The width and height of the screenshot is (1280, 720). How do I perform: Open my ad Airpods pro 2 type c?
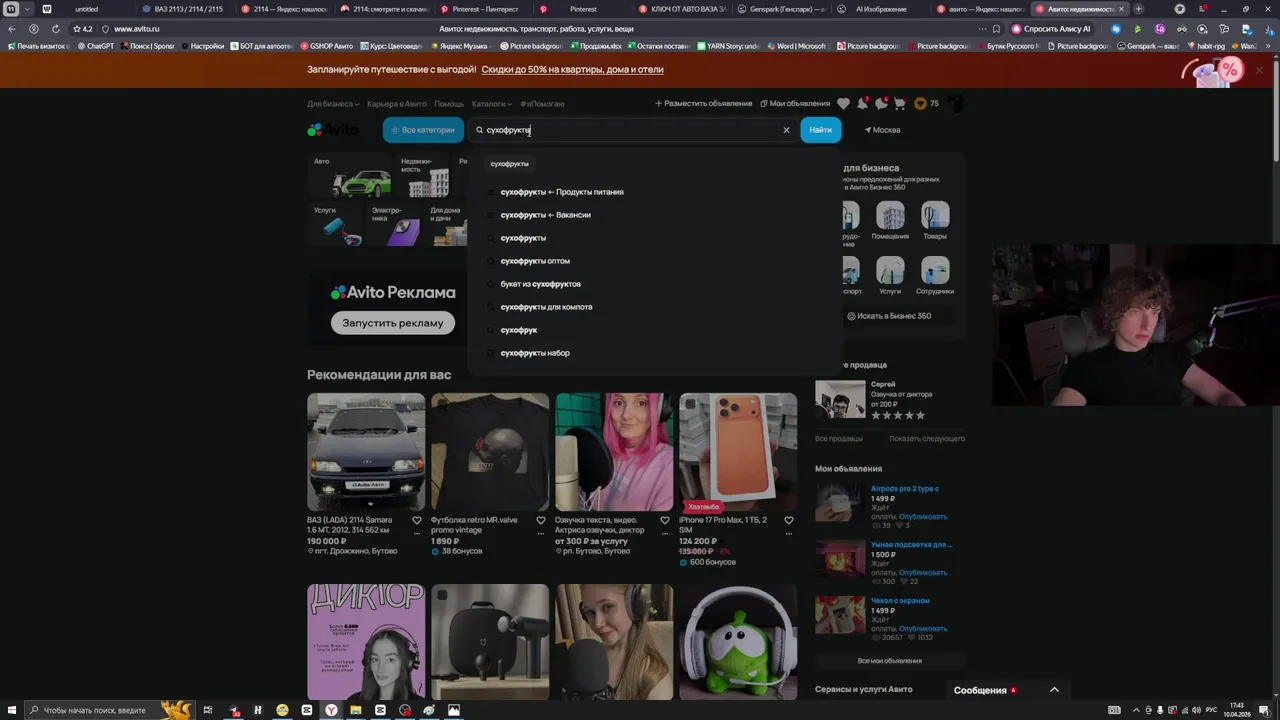point(905,489)
